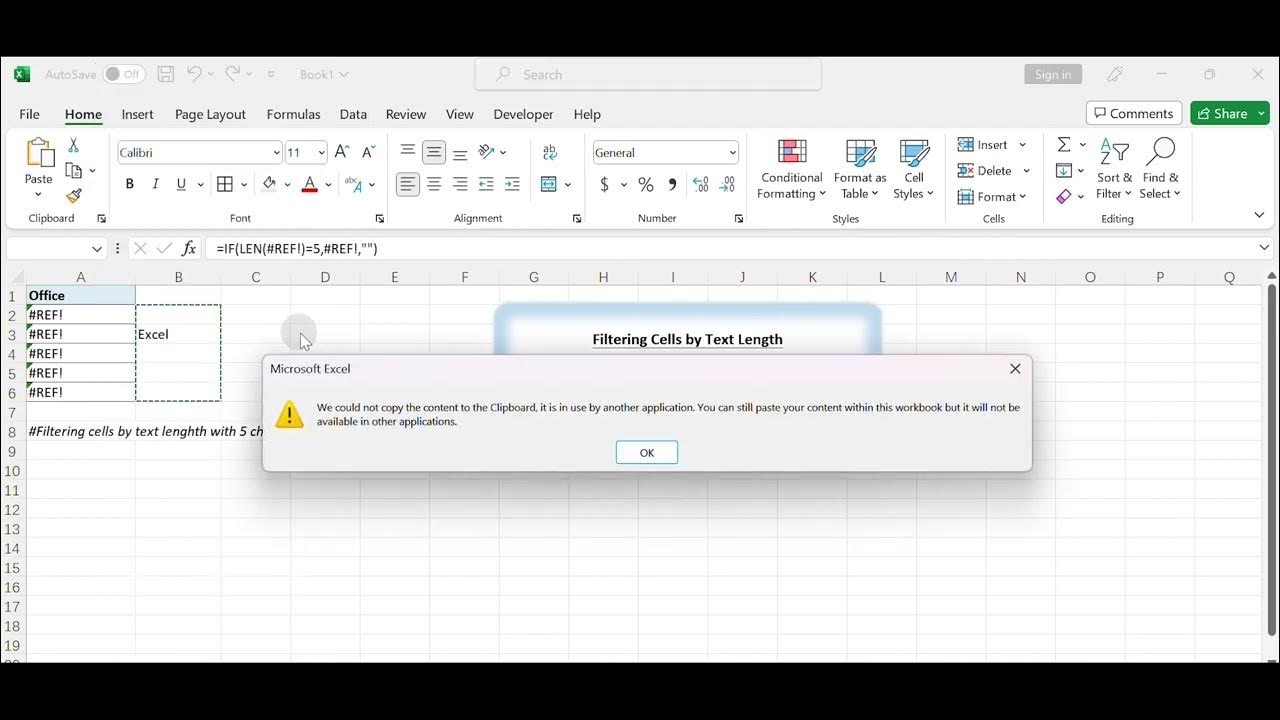1280x720 pixels.
Task: Toggle Align Left button
Action: [408, 184]
